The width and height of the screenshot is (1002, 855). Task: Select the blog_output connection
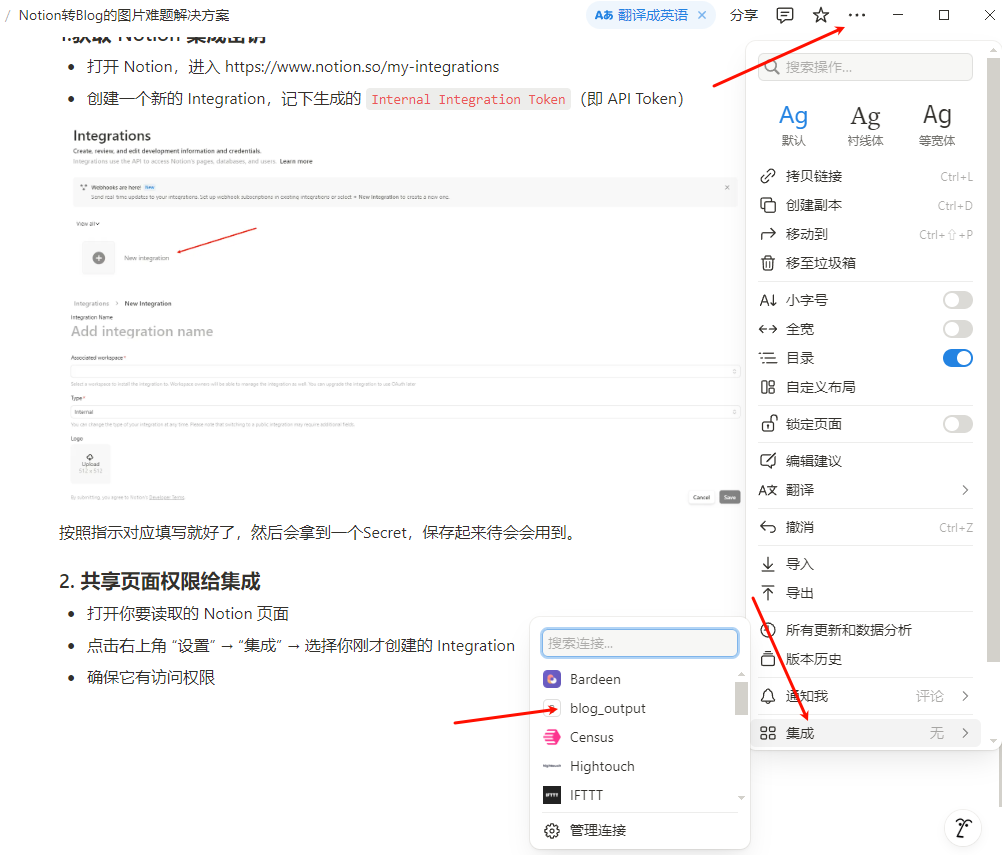coord(637,708)
